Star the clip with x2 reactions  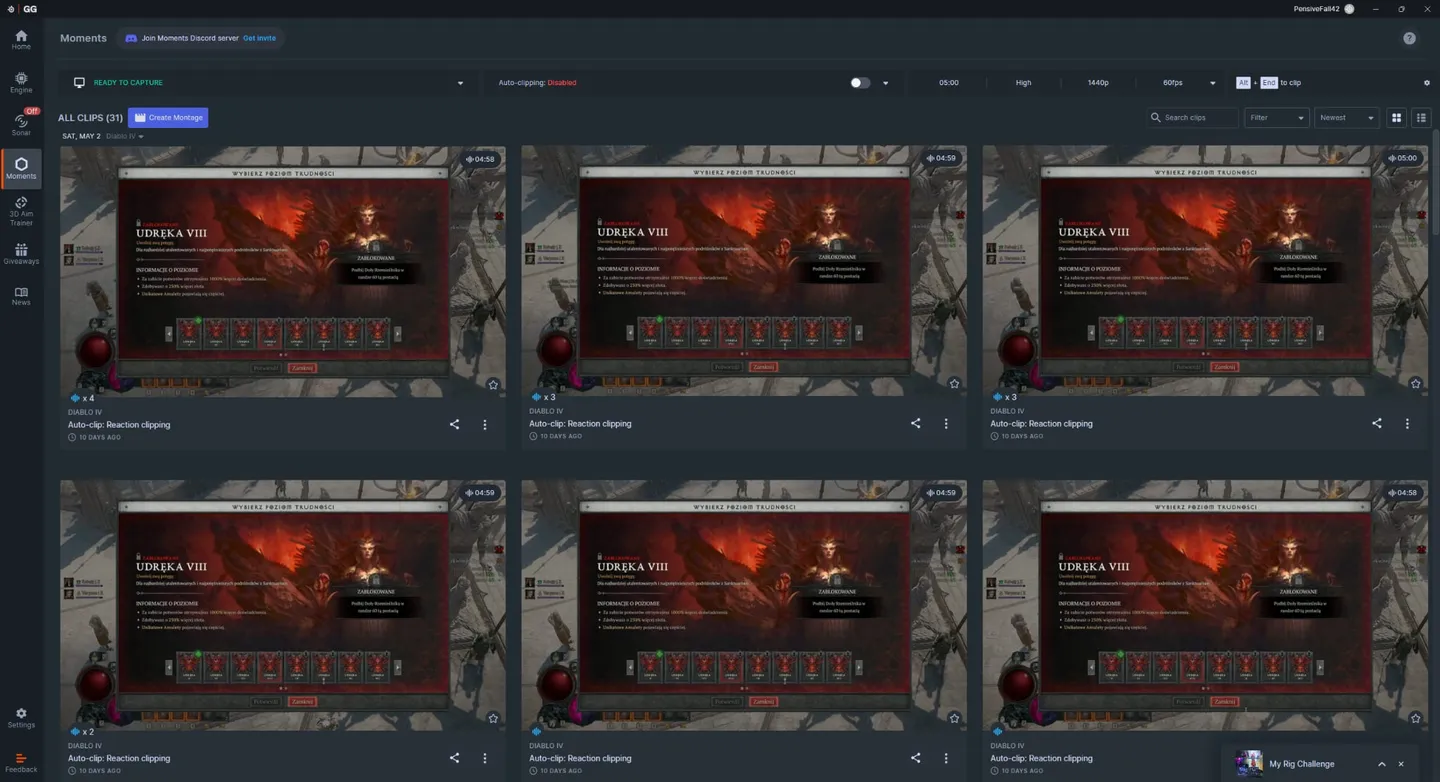coord(493,718)
